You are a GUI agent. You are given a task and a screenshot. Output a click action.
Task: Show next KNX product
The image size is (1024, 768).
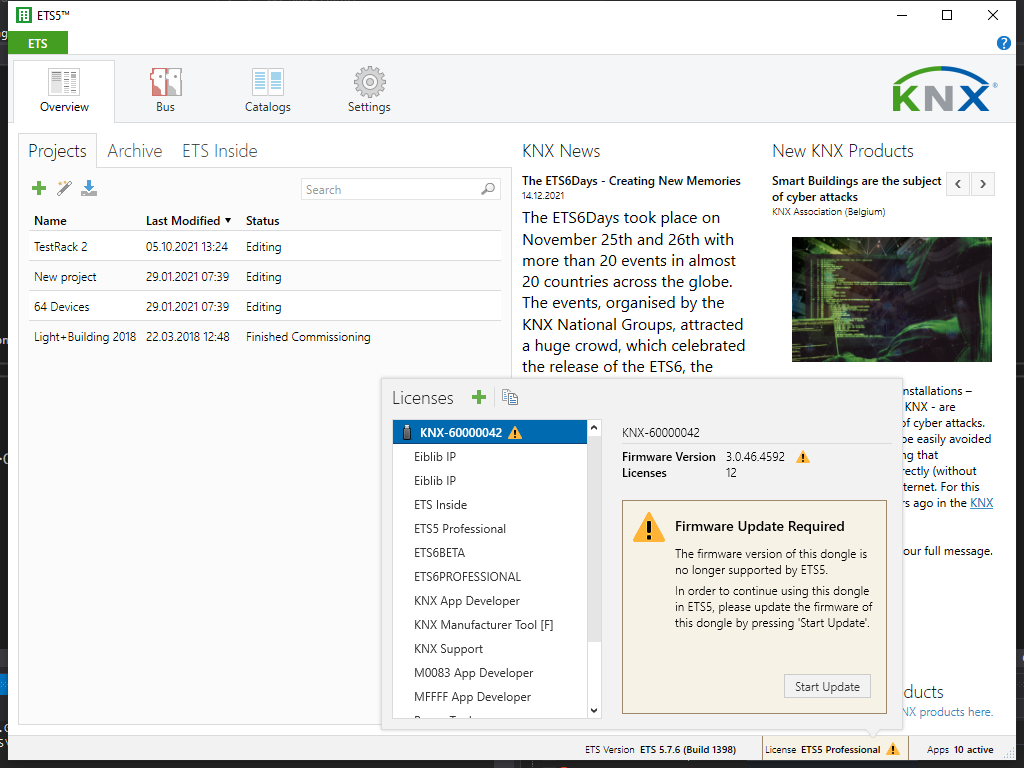pyautogui.click(x=983, y=184)
